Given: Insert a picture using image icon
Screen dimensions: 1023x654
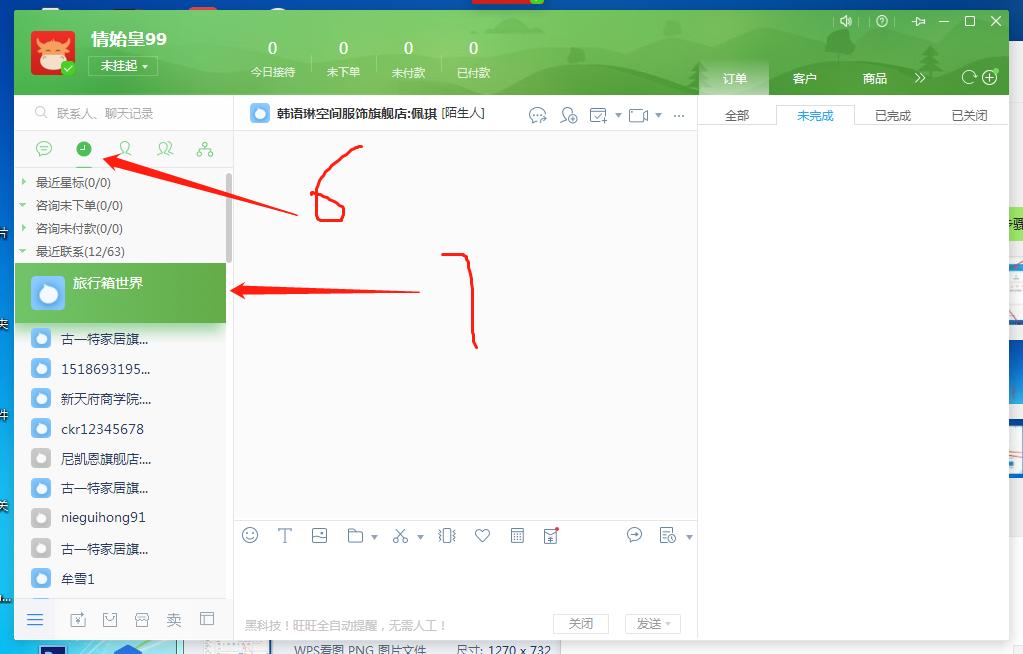Looking at the screenshot, I should (320, 535).
